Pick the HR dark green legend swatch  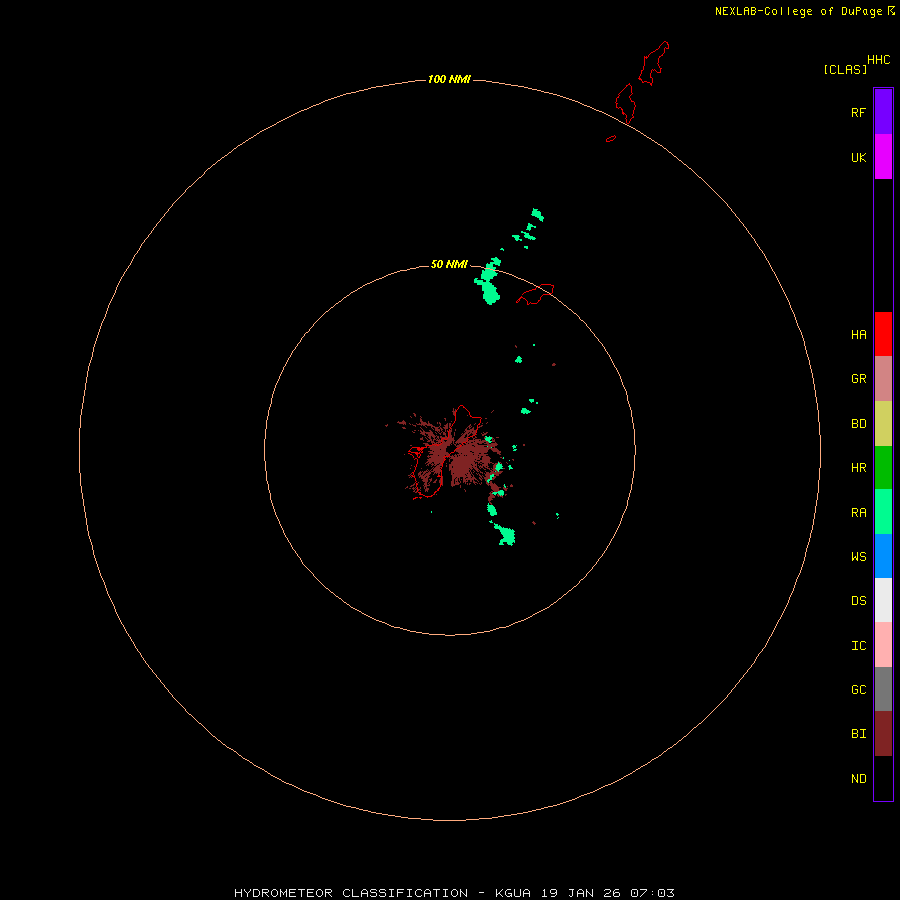883,468
